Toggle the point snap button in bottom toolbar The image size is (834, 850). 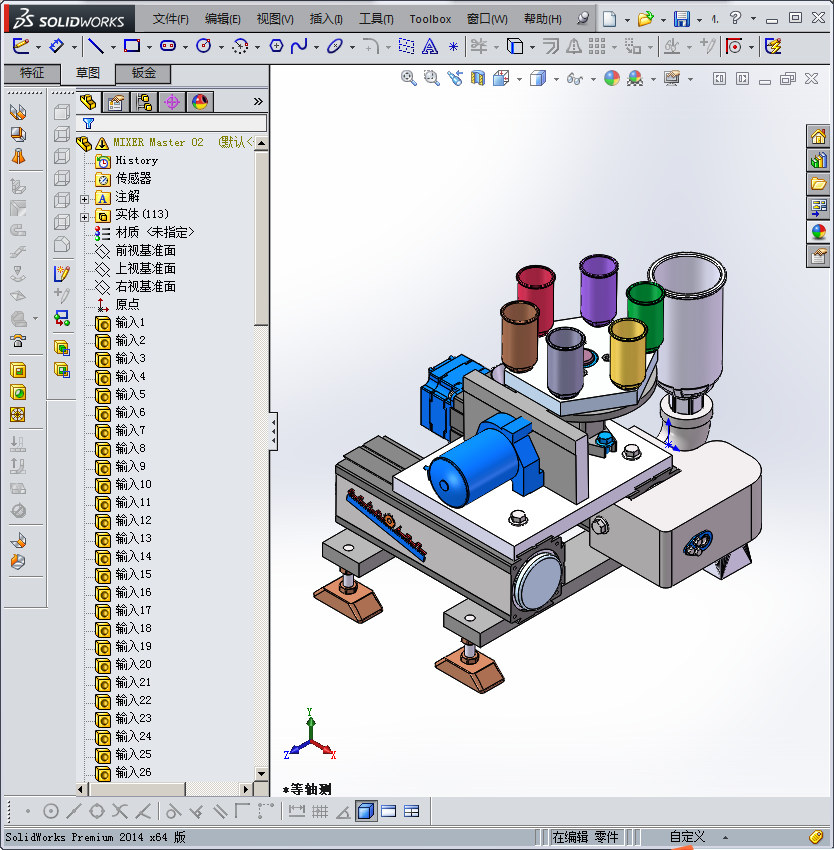[x=28, y=812]
